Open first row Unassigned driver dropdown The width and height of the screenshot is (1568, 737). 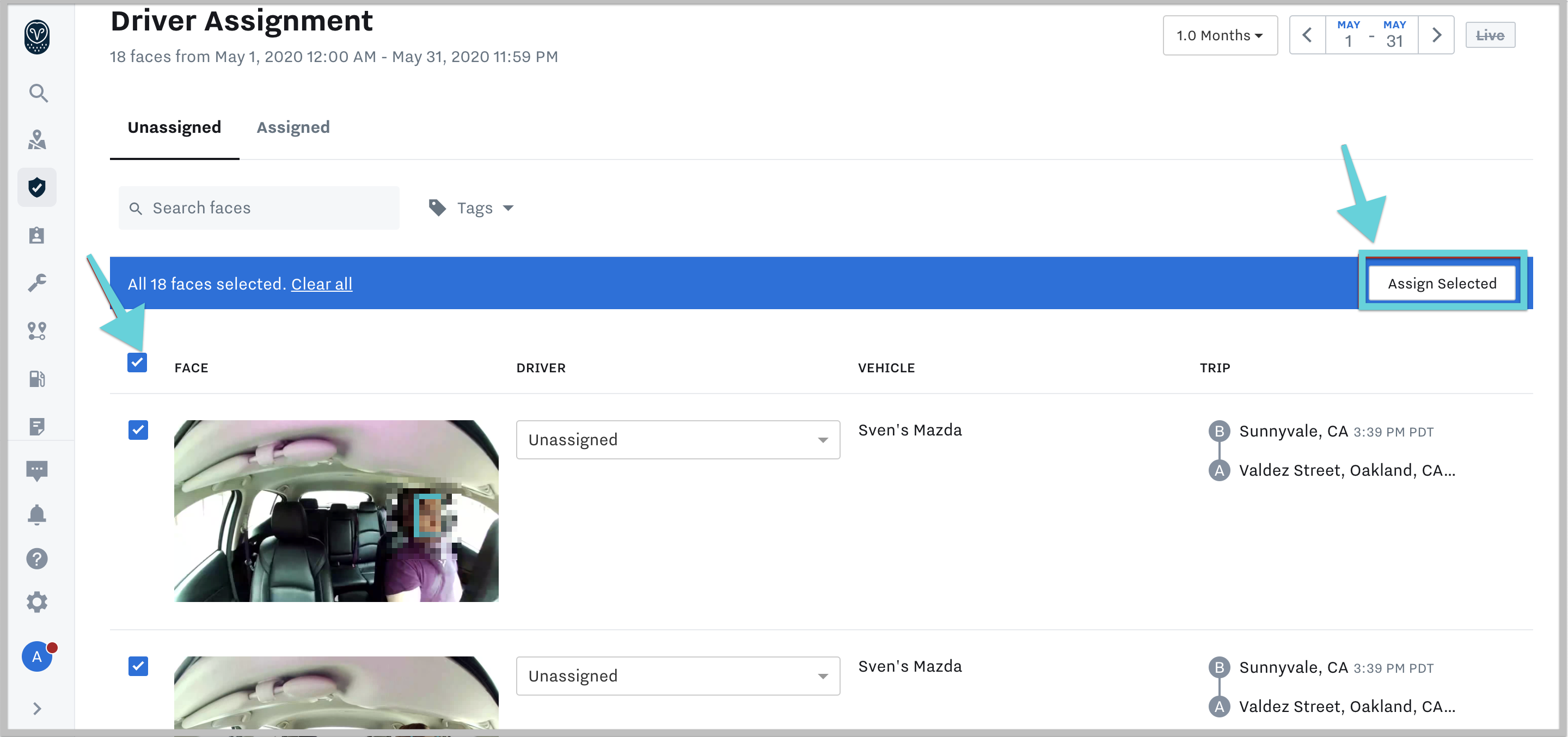pos(678,439)
